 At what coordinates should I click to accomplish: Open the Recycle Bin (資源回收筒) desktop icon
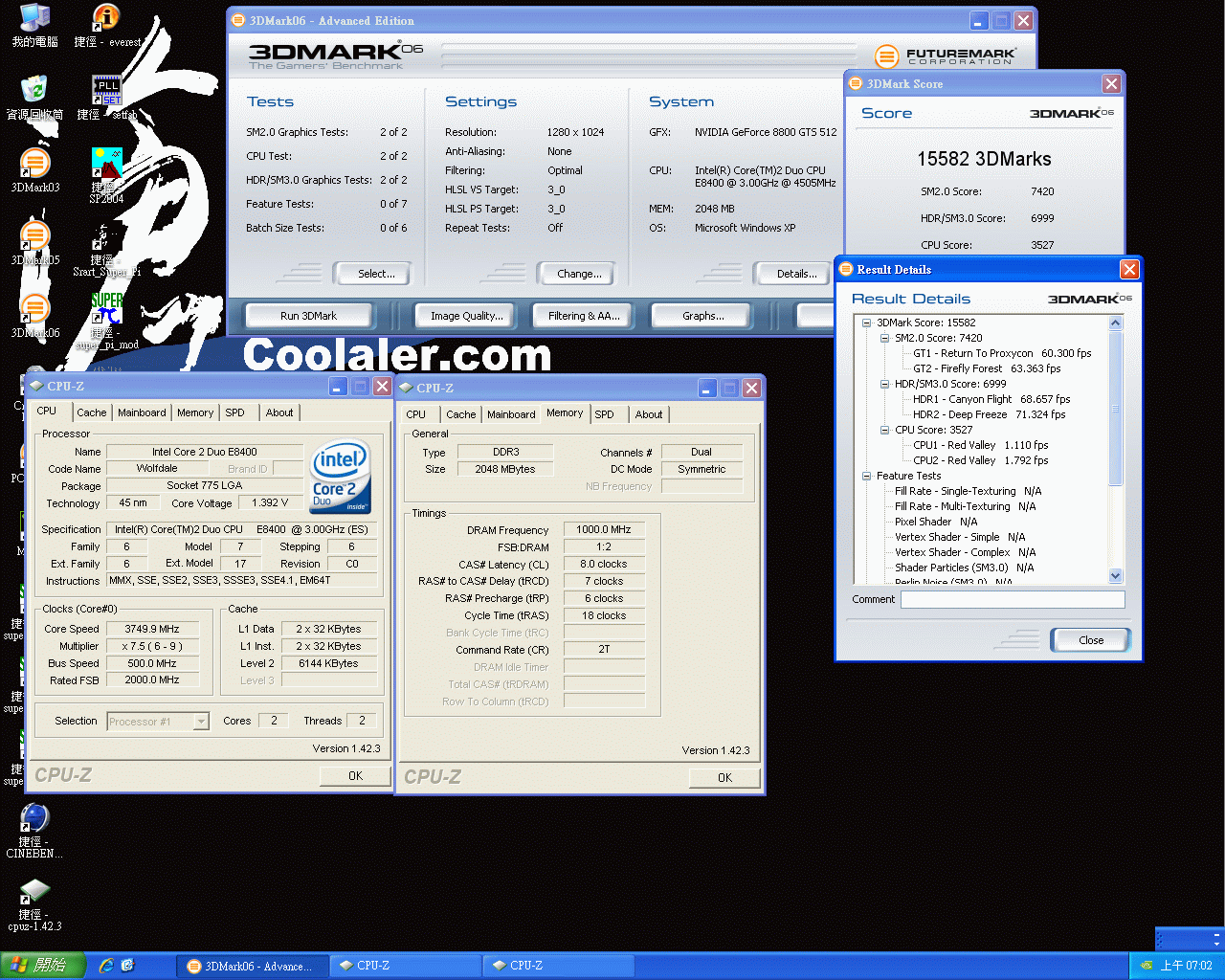pyautogui.click(x=34, y=97)
